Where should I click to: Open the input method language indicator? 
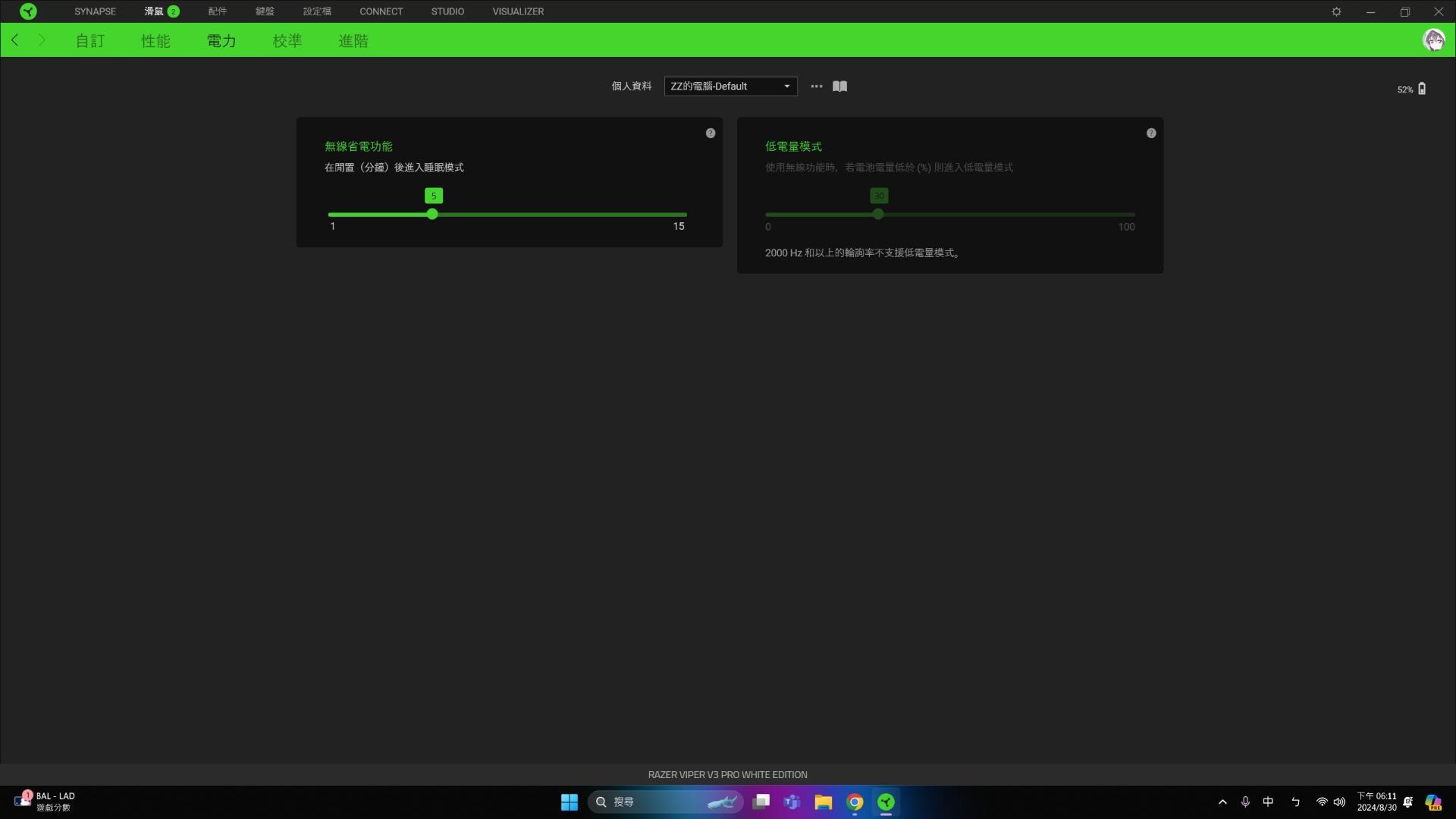tap(1267, 802)
